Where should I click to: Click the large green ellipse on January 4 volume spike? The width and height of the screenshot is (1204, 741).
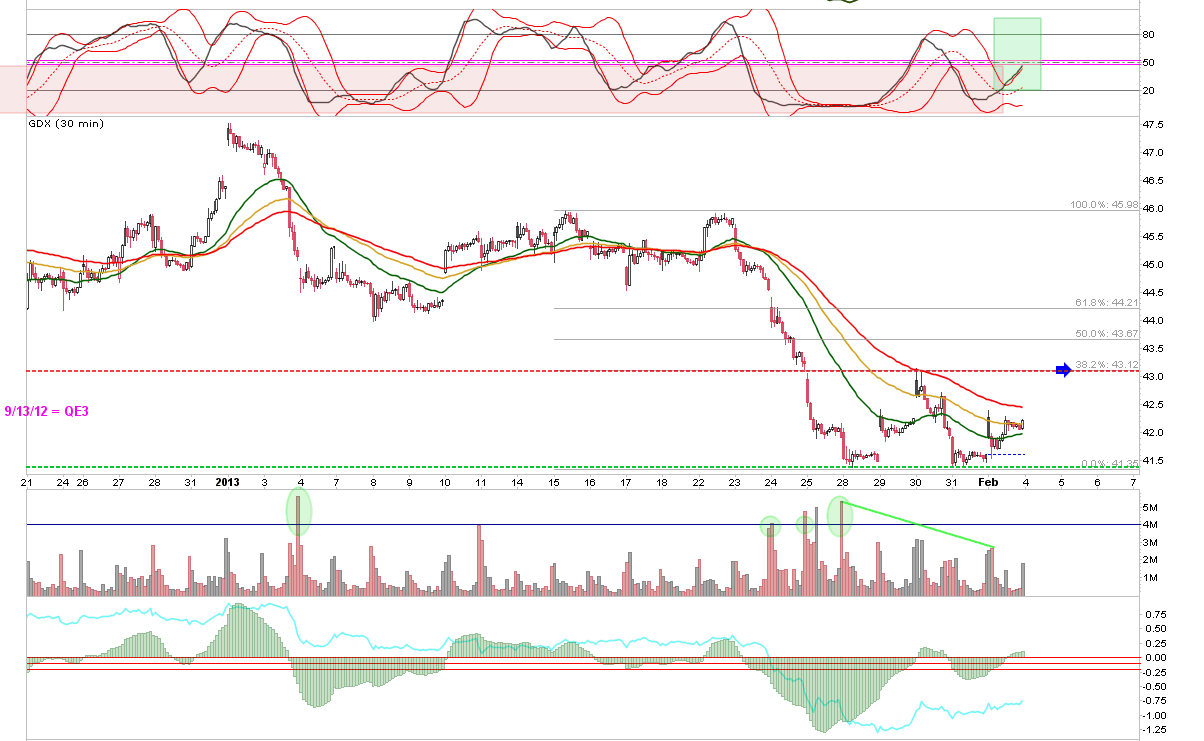click(298, 510)
